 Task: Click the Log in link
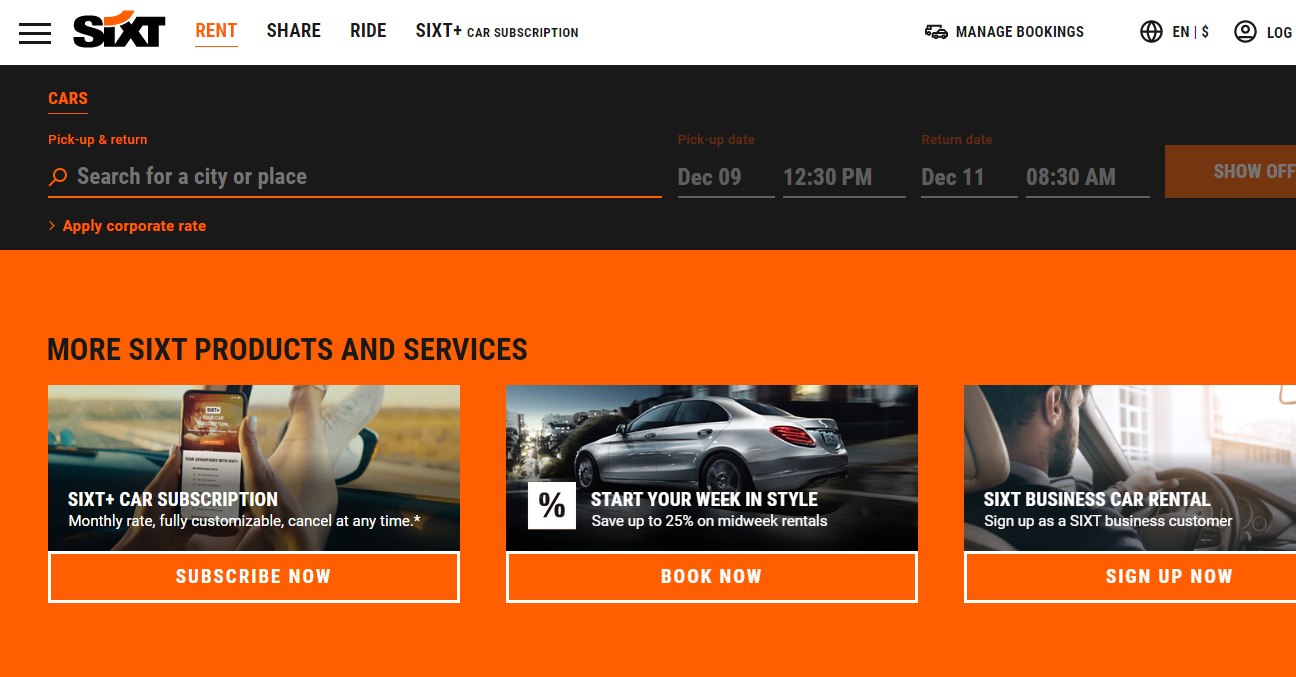click(x=1279, y=32)
